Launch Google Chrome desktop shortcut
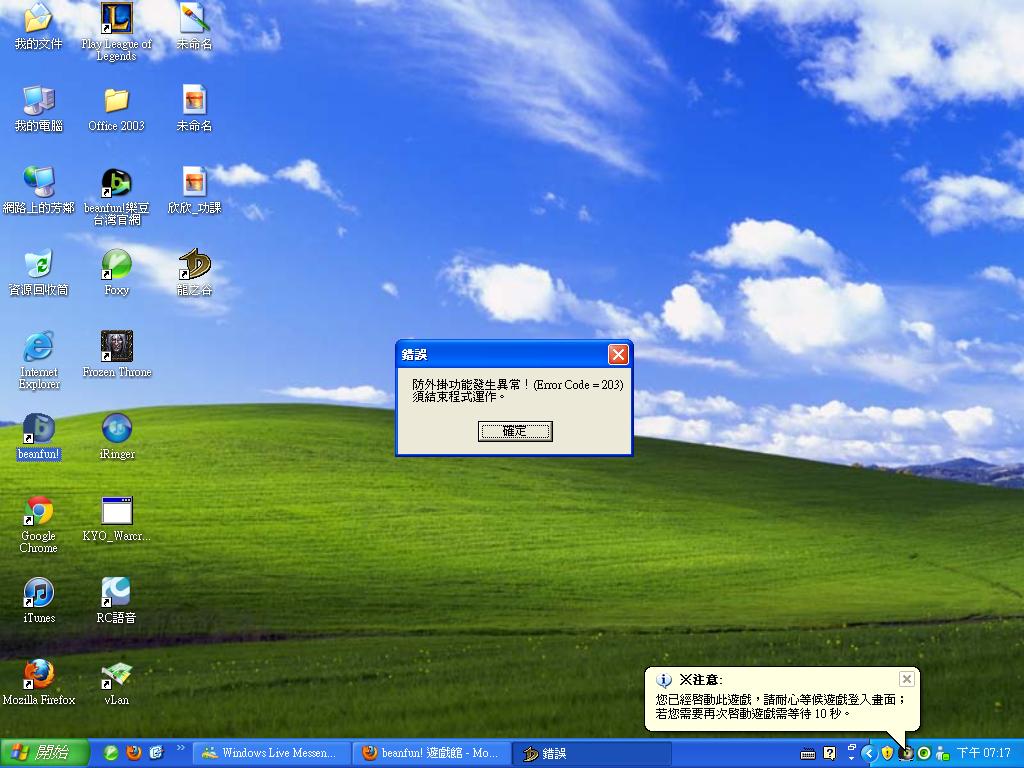Screen dimensions: 1024x768 coord(38,524)
